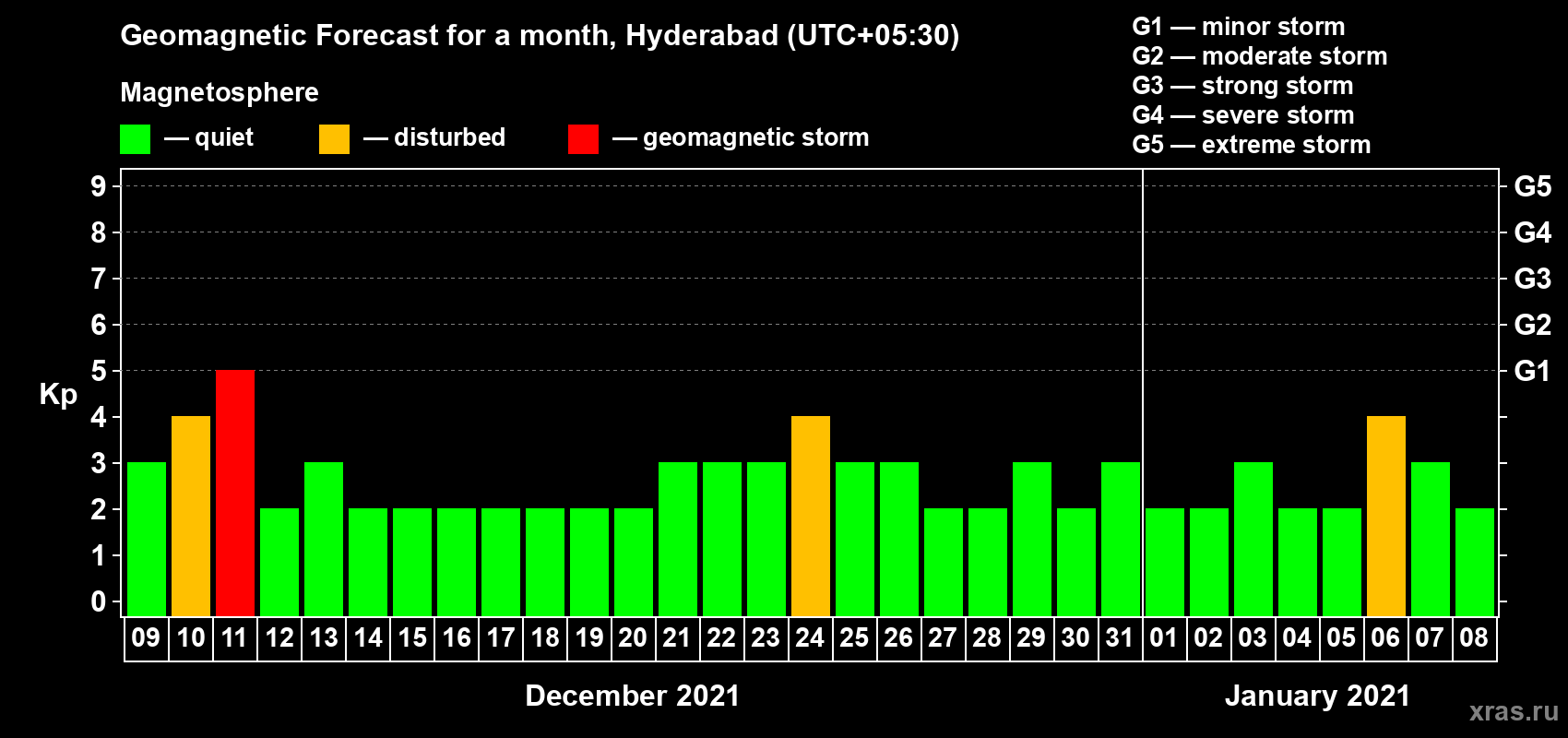Select the orange bar for December 10
The height and width of the screenshot is (738, 1568).
[x=191, y=517]
